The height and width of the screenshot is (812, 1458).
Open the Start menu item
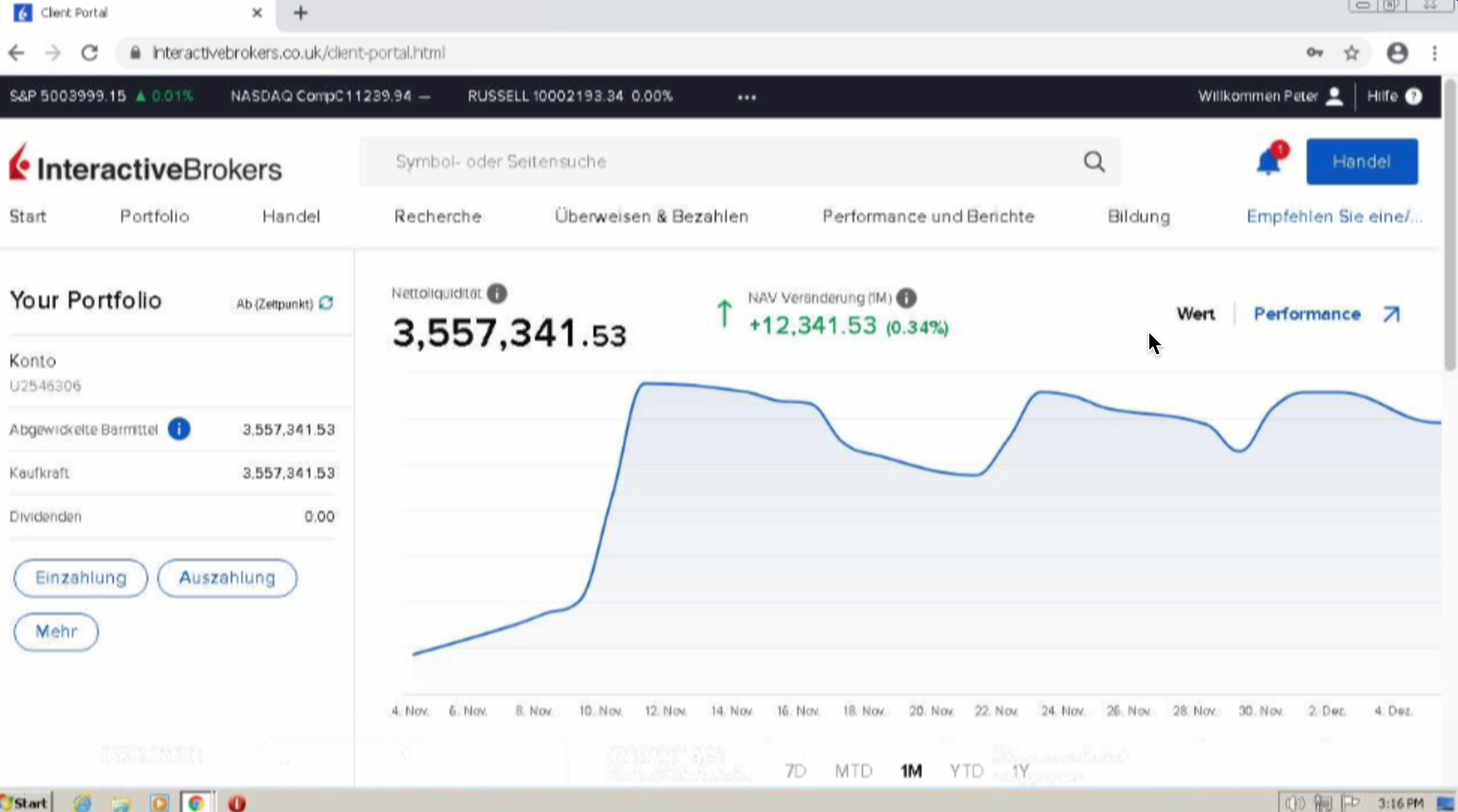click(28, 216)
